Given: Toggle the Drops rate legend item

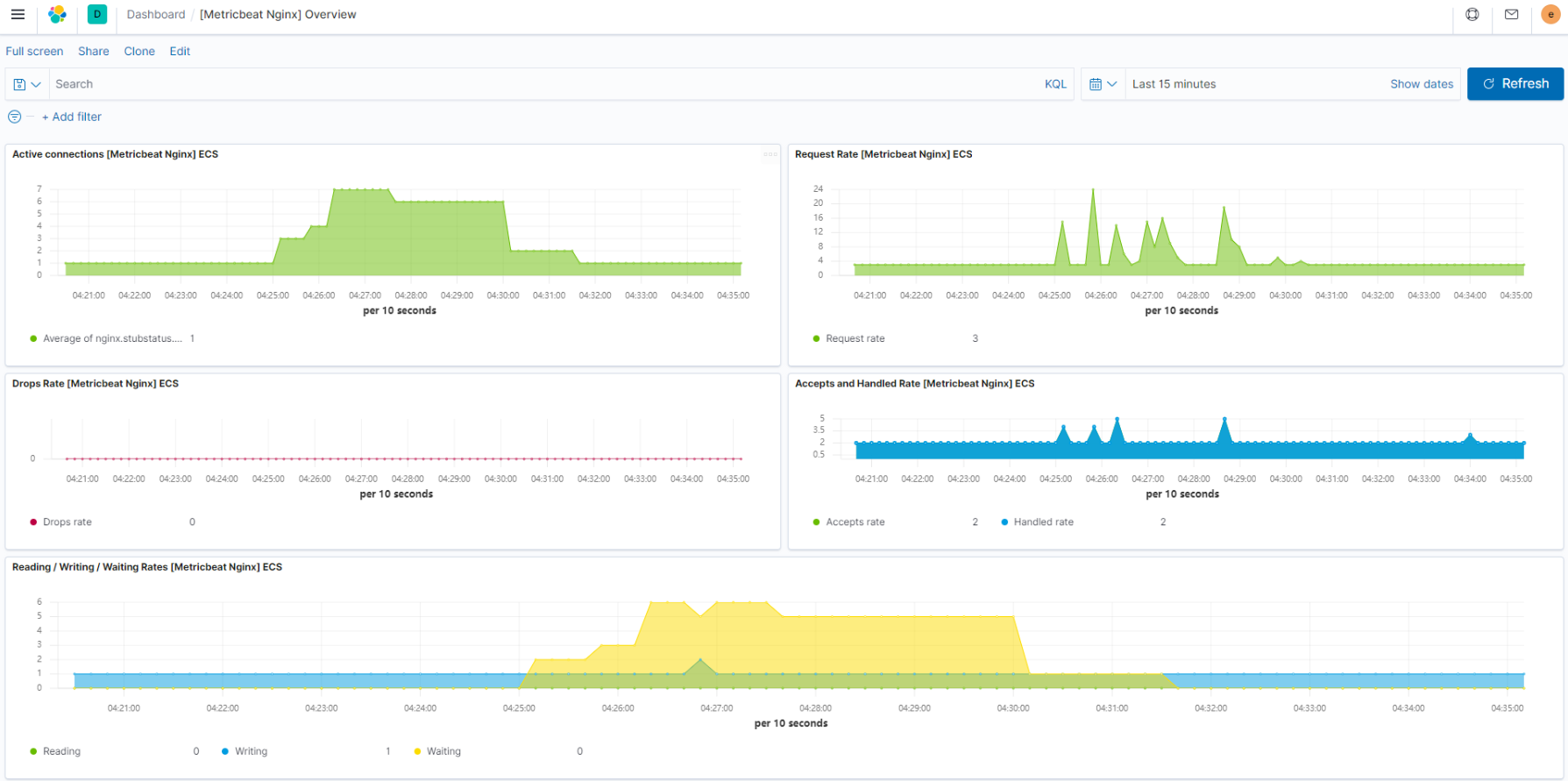Looking at the screenshot, I should [x=60, y=522].
